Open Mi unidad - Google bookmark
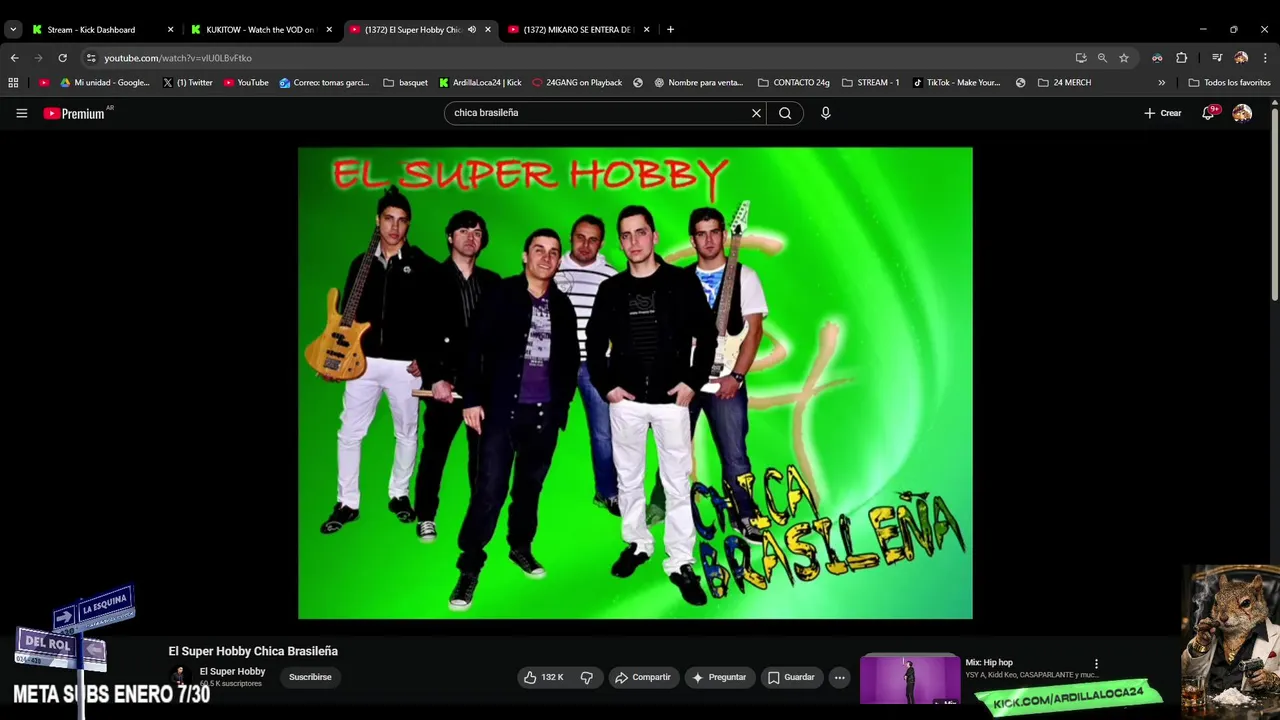 105,83
